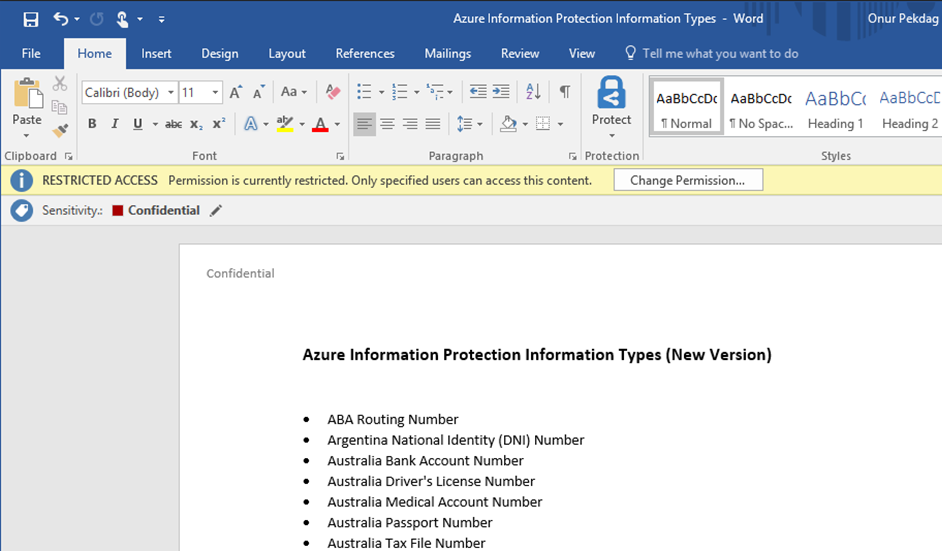Image resolution: width=942 pixels, height=551 pixels.
Task: Open the Font dialog launcher
Action: (x=341, y=156)
